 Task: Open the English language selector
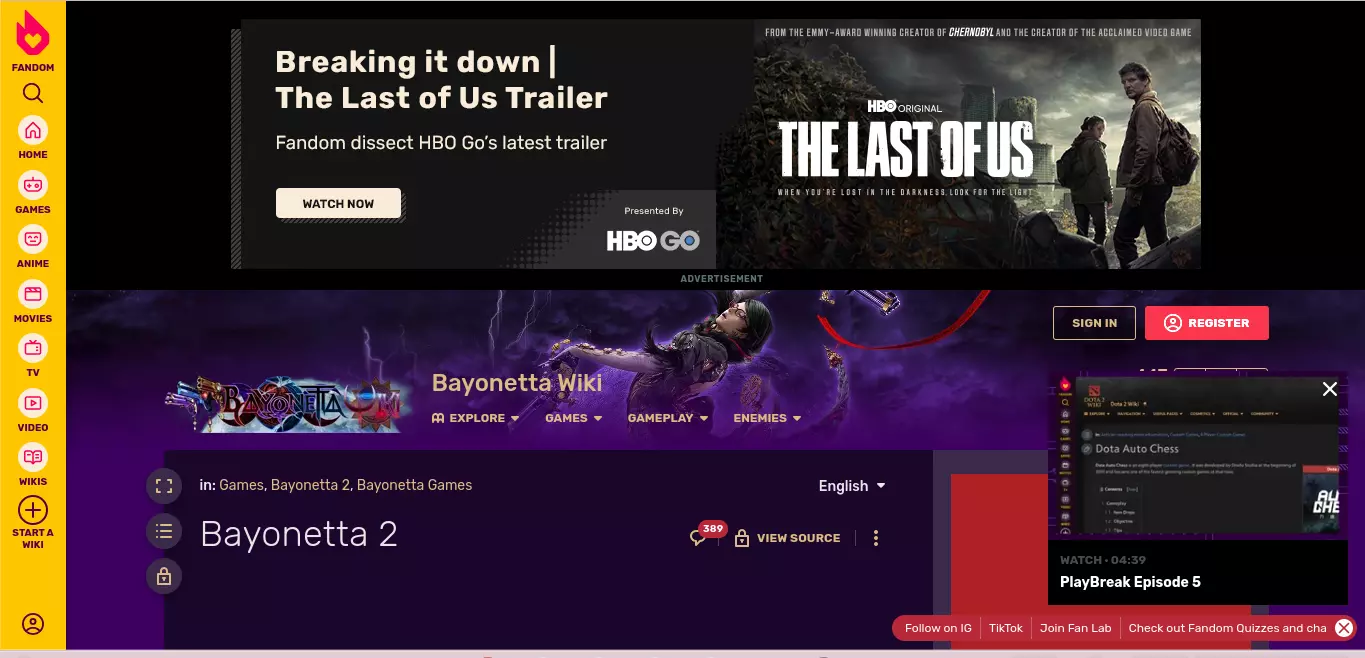point(852,485)
